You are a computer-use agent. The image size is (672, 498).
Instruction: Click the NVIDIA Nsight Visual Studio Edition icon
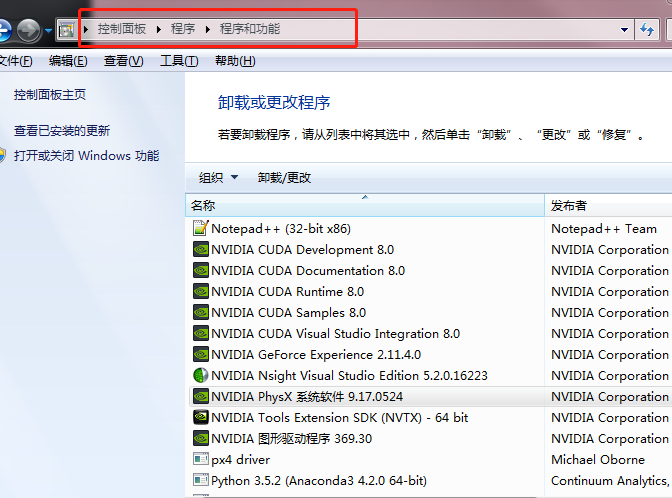[x=201, y=375]
